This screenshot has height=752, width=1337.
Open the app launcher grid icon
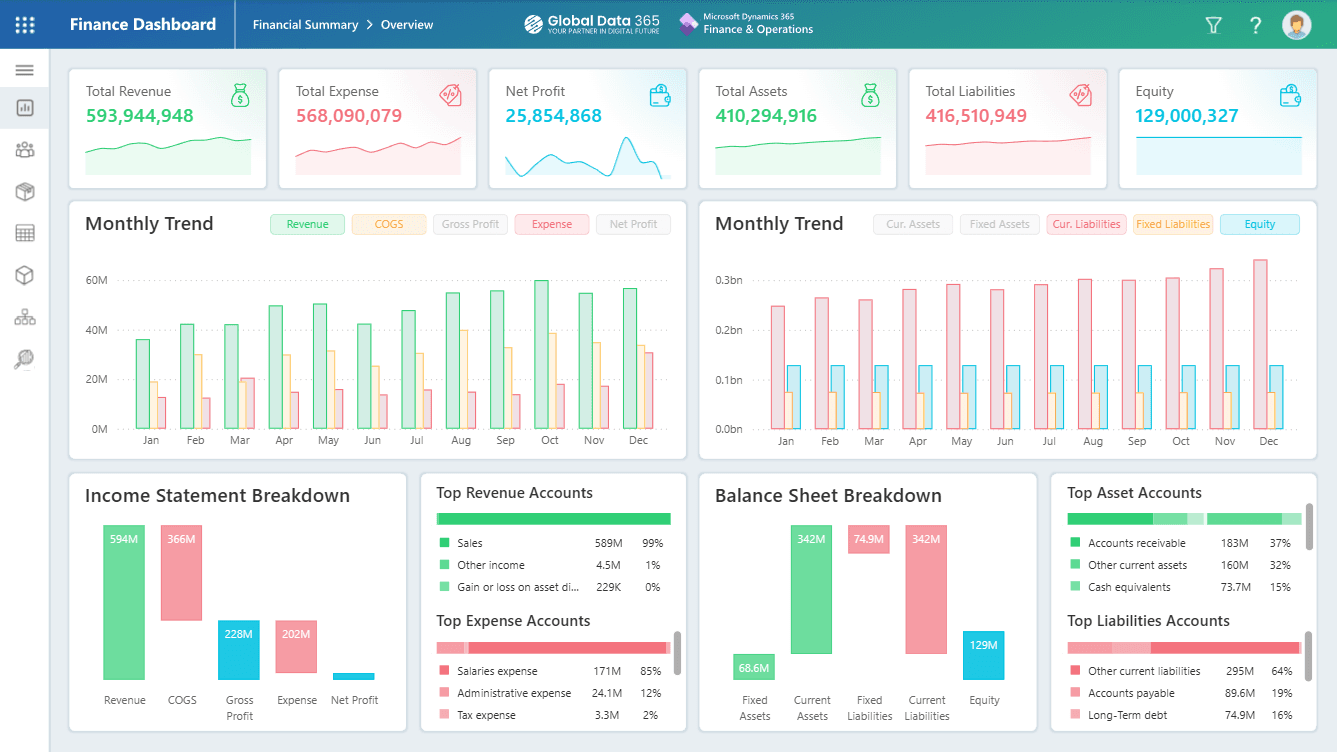(x=25, y=25)
